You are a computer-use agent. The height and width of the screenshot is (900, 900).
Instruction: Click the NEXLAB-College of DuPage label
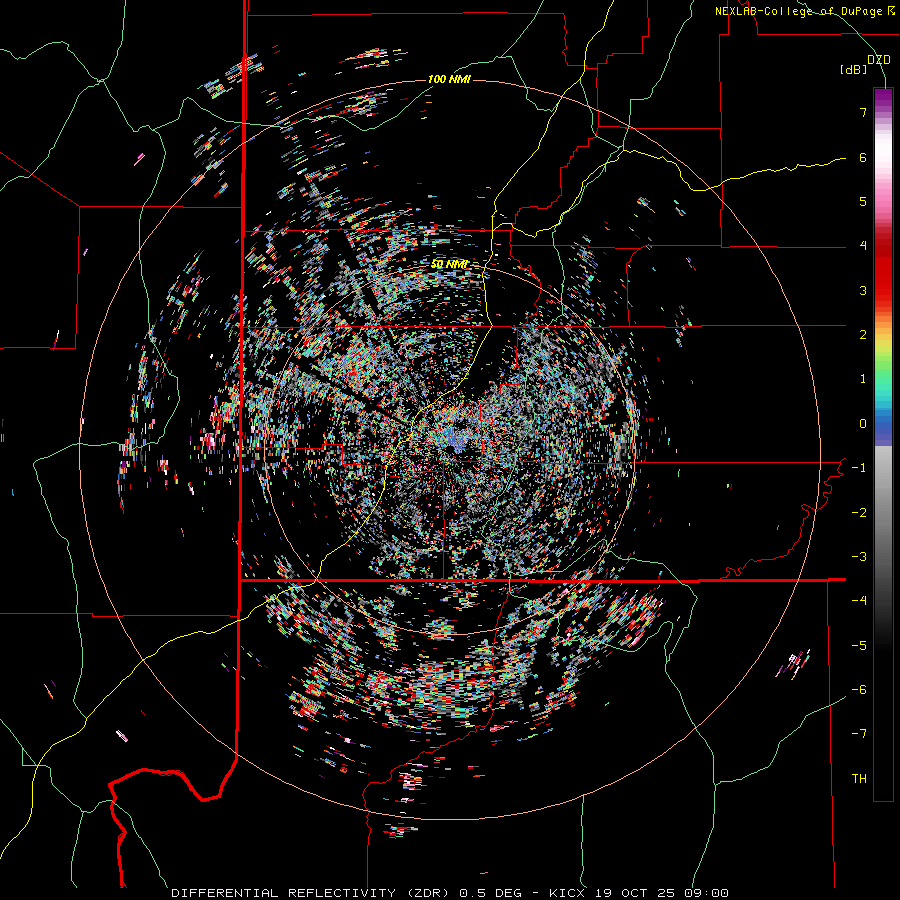point(804,11)
